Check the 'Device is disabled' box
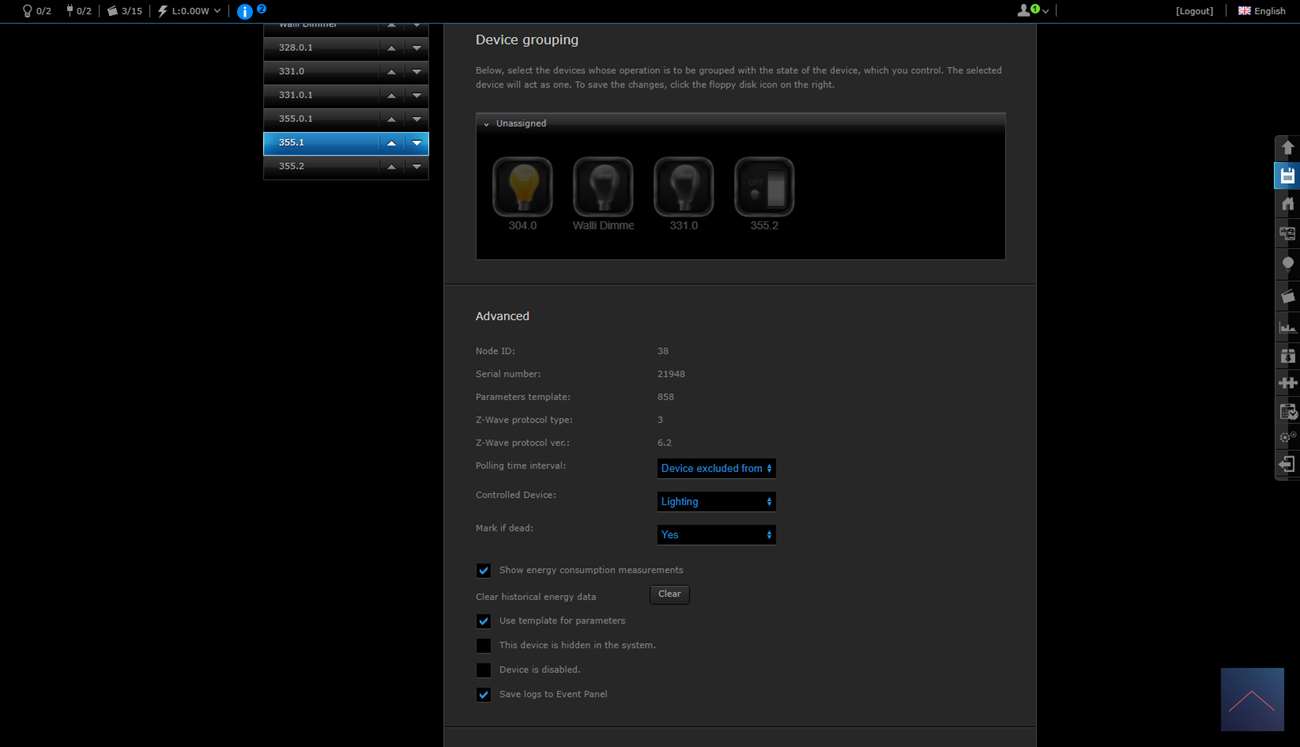The width and height of the screenshot is (1300, 747). (484, 670)
